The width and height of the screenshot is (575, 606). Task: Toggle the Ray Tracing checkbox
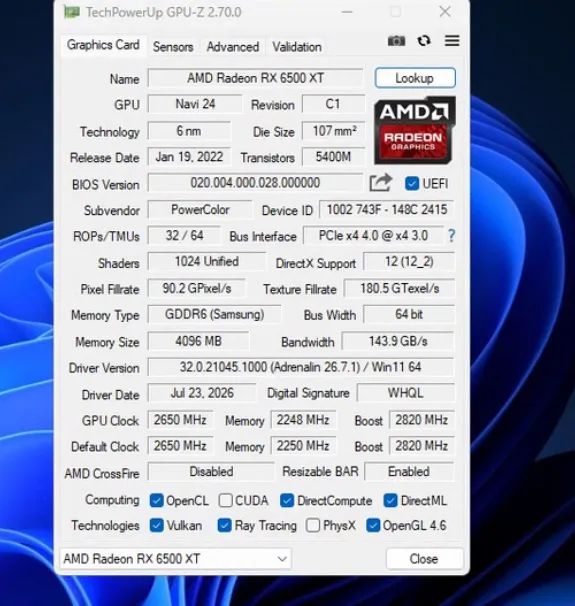coord(225,525)
